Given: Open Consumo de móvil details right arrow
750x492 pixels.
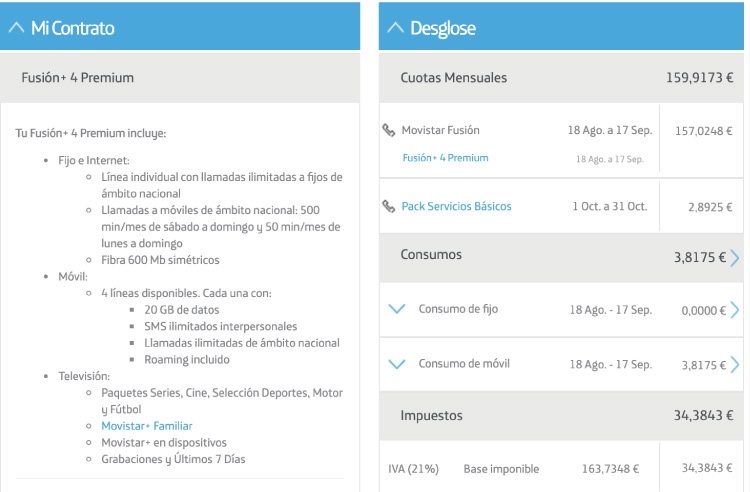Looking at the screenshot, I should click(x=735, y=365).
